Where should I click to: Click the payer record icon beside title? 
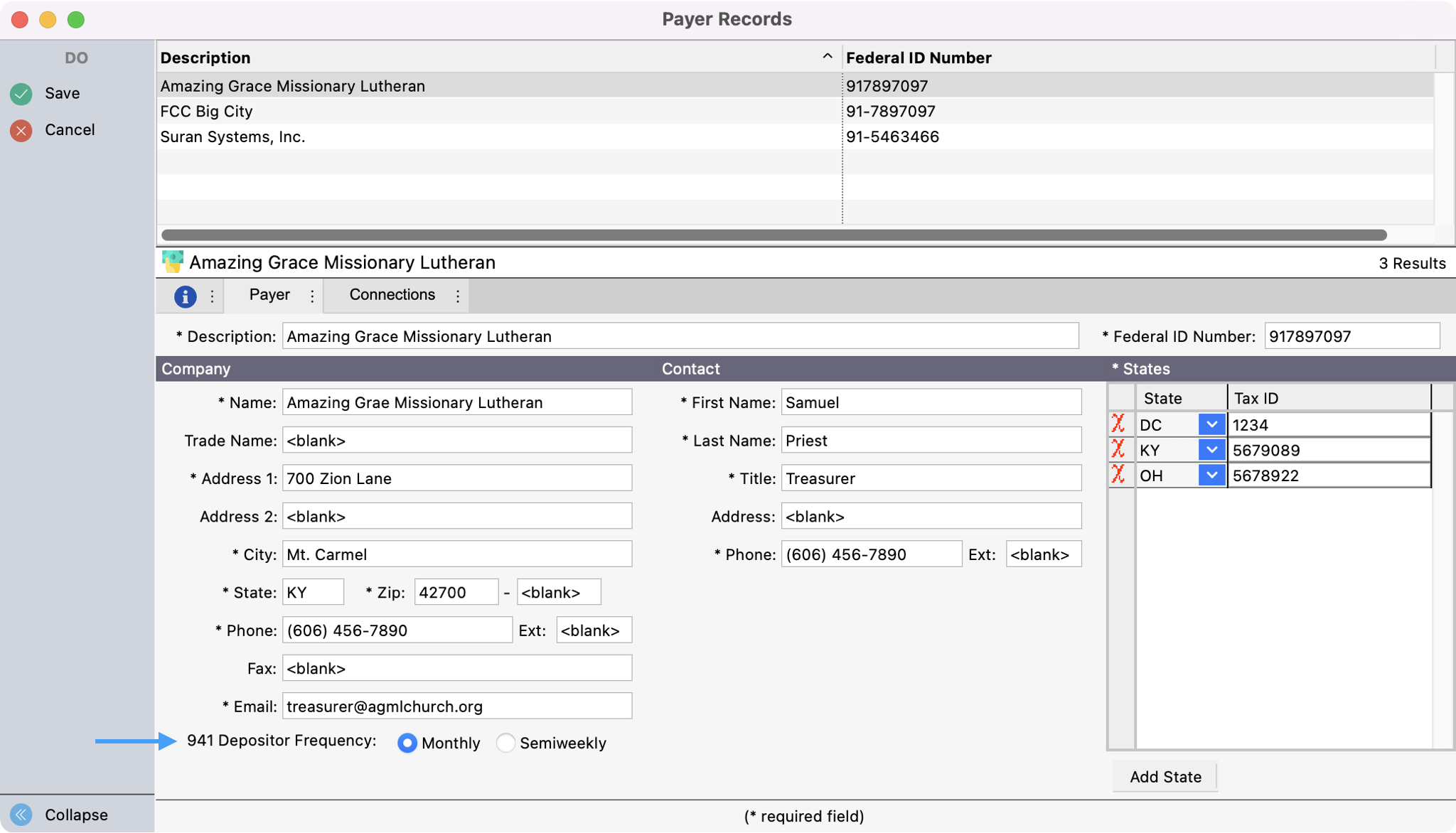[x=172, y=262]
